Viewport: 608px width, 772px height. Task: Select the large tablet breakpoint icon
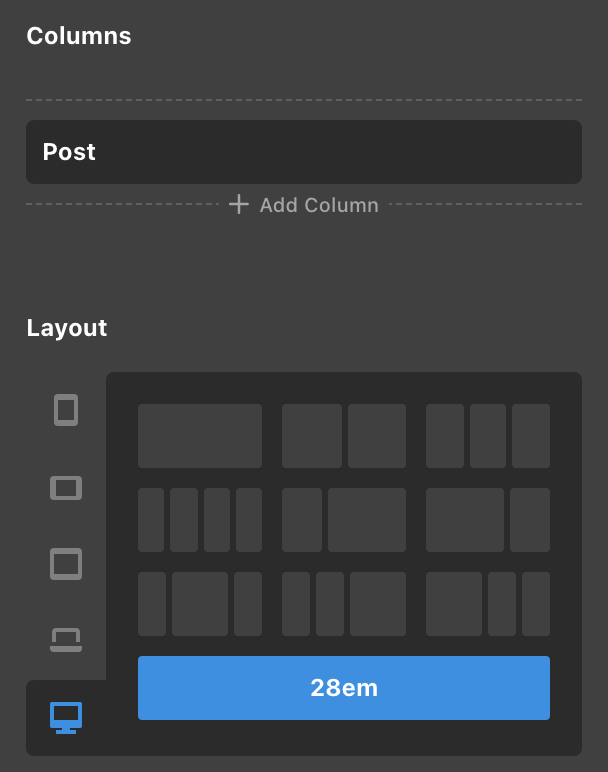[x=66, y=564]
